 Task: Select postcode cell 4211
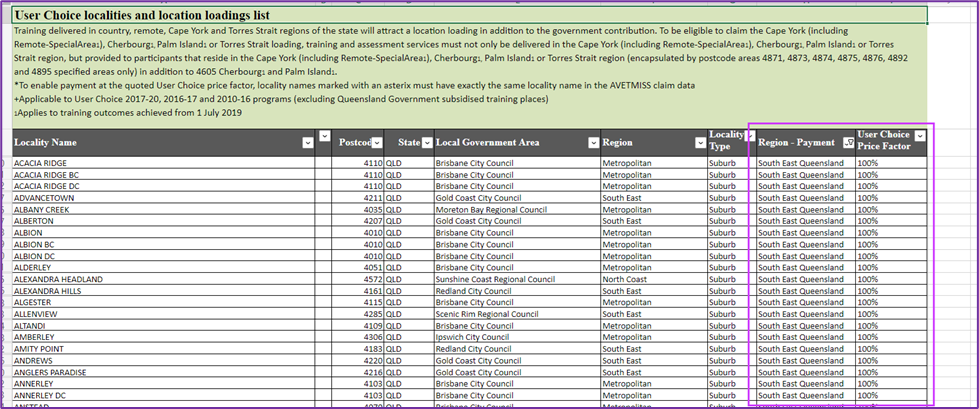coord(358,198)
